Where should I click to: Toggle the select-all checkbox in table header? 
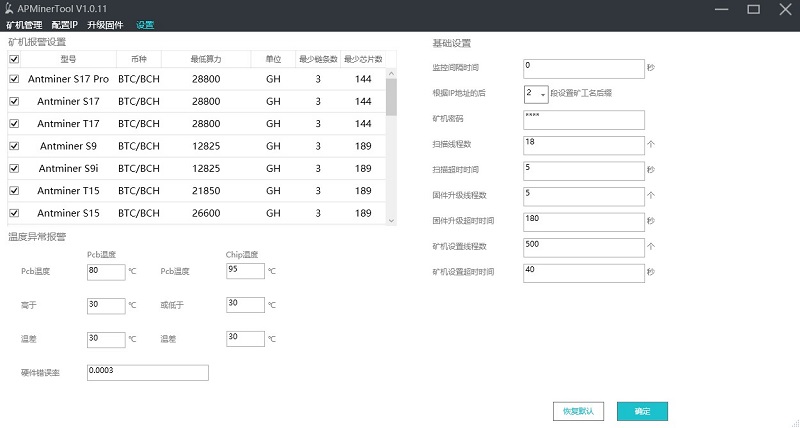click(x=14, y=59)
